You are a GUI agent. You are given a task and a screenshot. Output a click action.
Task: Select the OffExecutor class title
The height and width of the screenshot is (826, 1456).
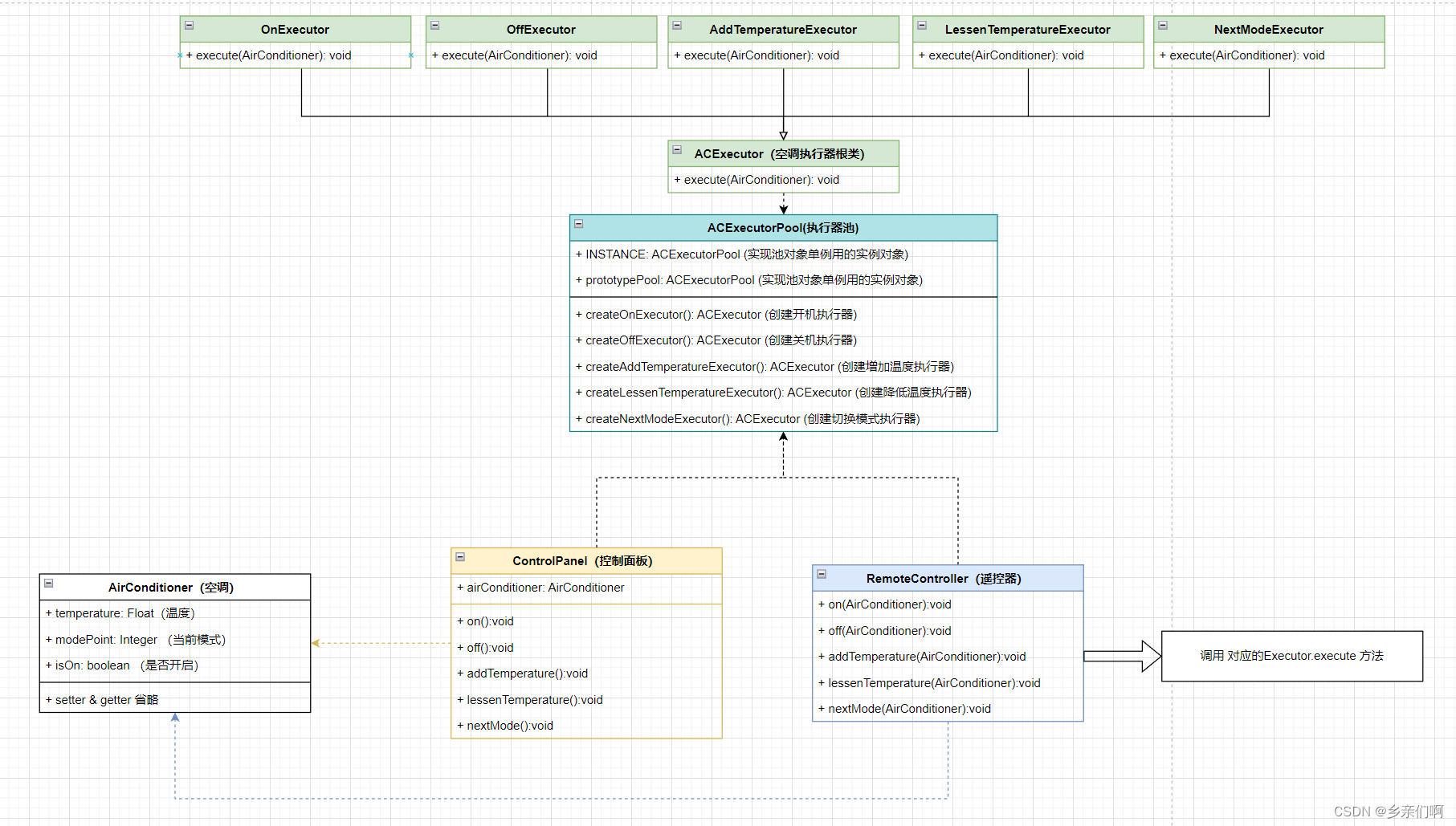click(540, 30)
